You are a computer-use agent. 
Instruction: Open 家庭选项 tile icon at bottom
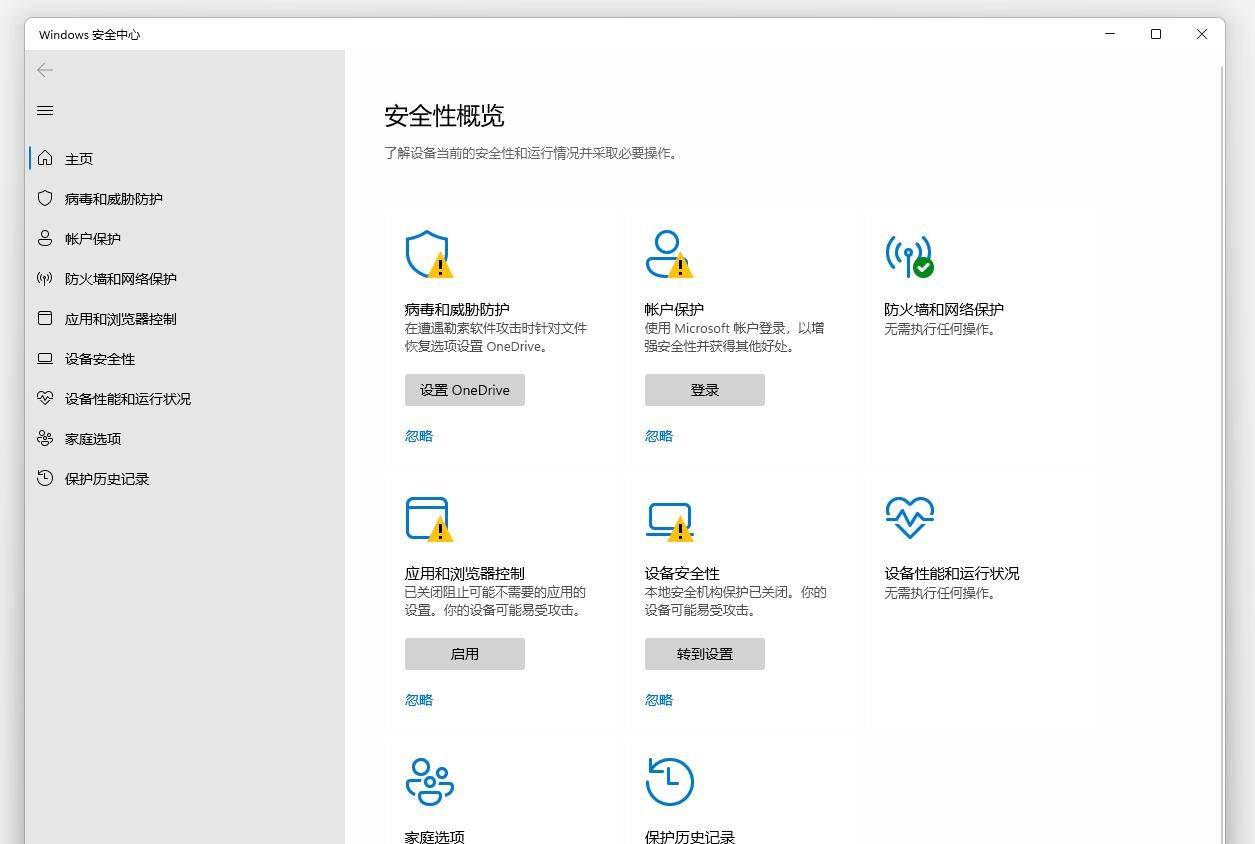[x=429, y=783]
